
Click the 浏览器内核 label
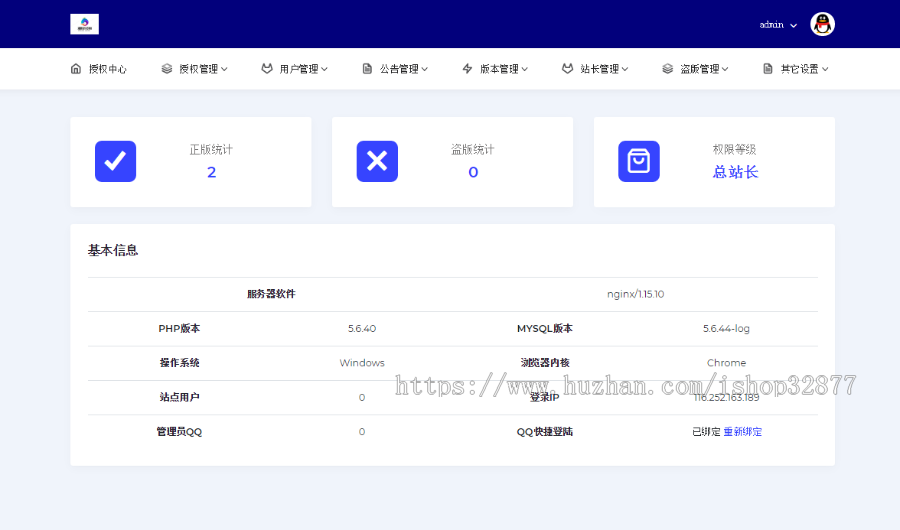click(545, 363)
